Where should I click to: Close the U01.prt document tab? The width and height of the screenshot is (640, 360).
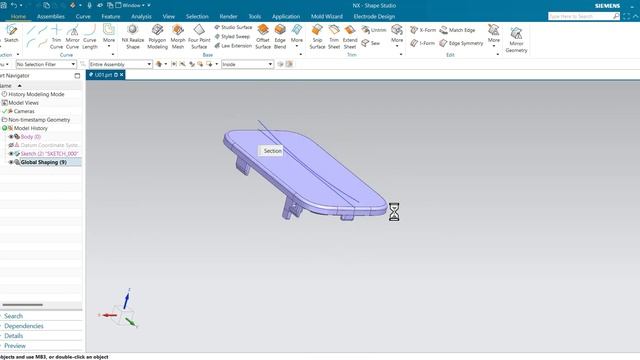click(122, 75)
